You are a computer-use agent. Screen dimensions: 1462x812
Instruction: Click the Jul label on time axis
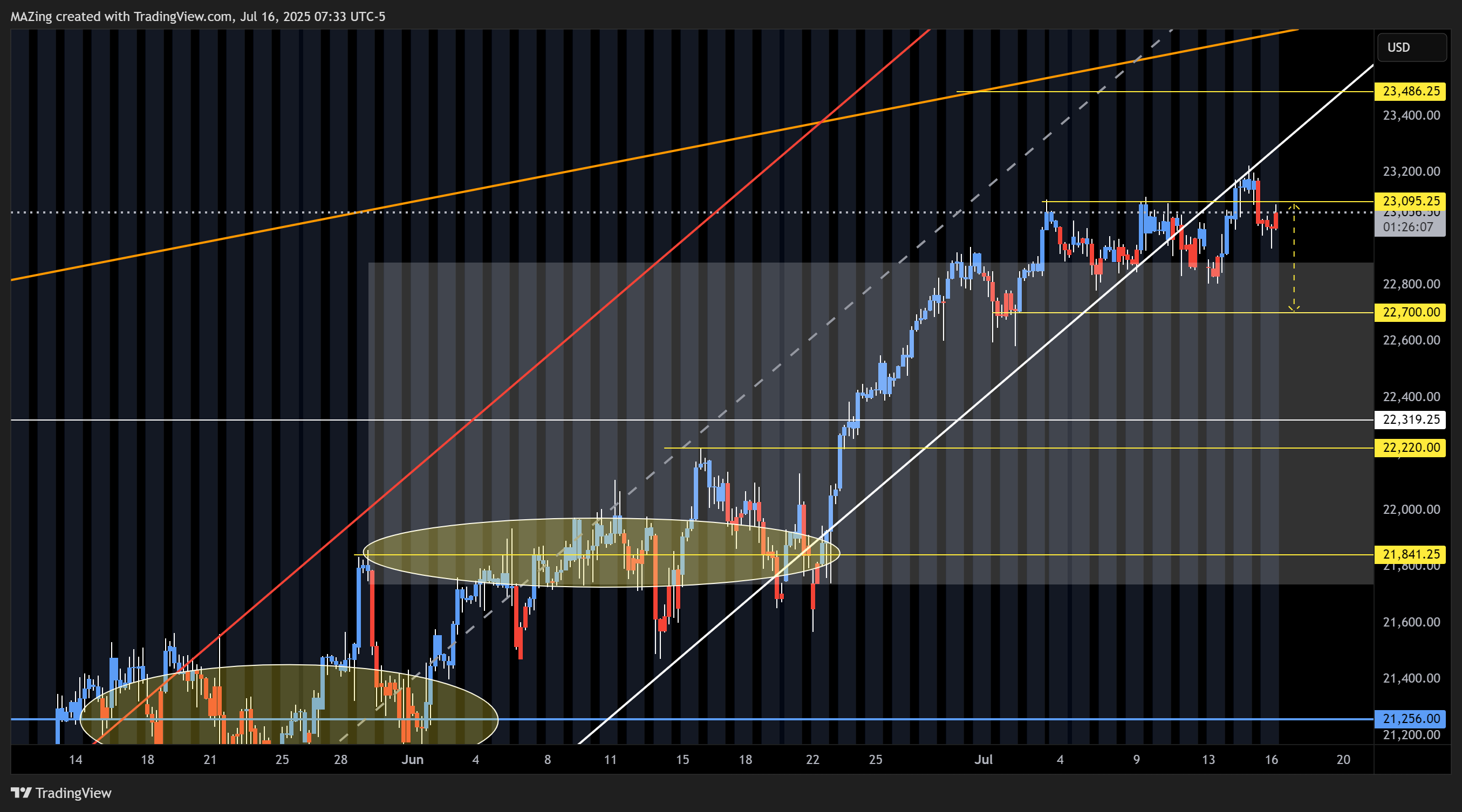click(983, 760)
